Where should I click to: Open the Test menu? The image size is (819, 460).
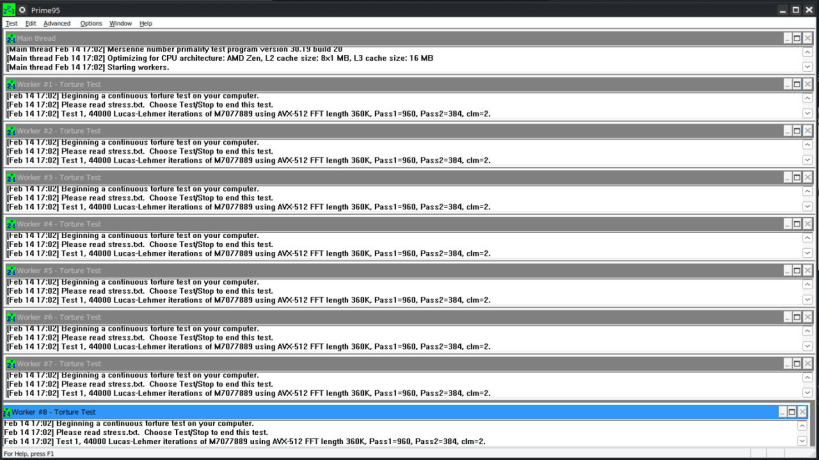click(x=11, y=23)
